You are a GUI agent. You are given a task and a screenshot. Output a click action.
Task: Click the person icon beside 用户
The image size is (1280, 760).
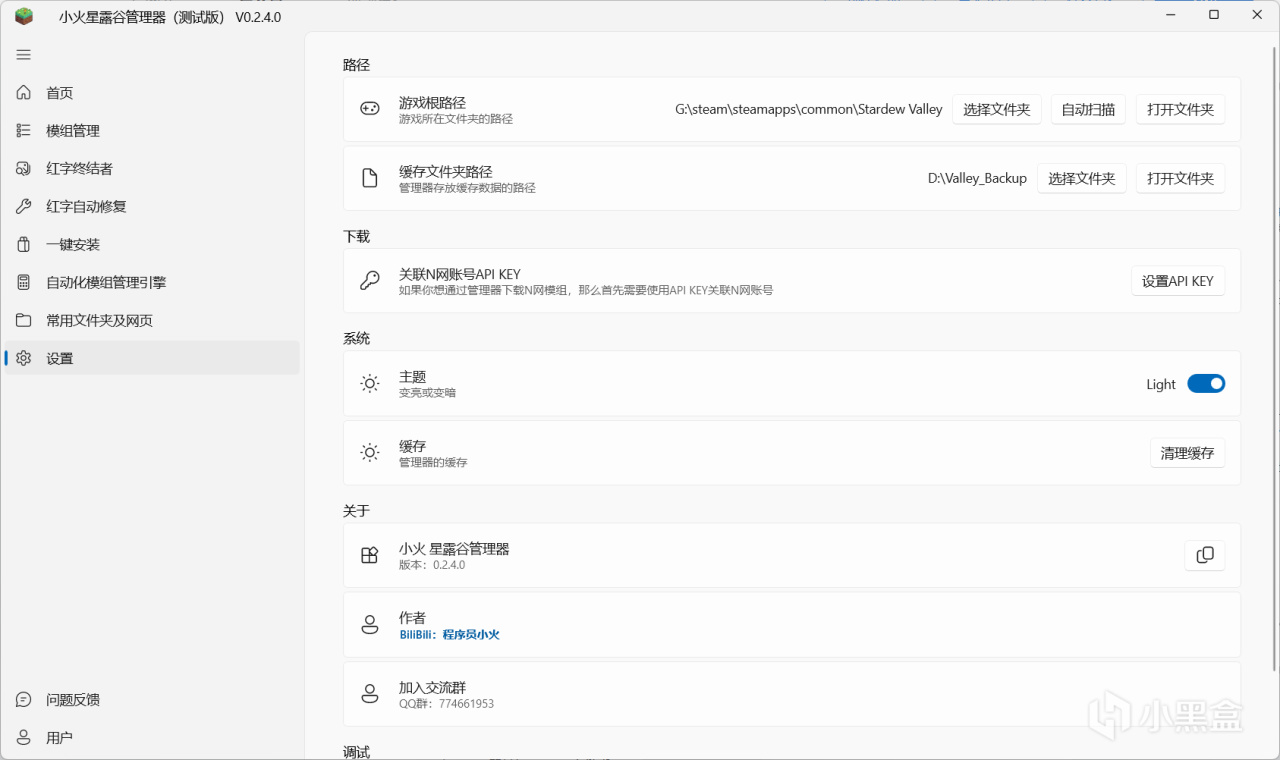[24, 738]
